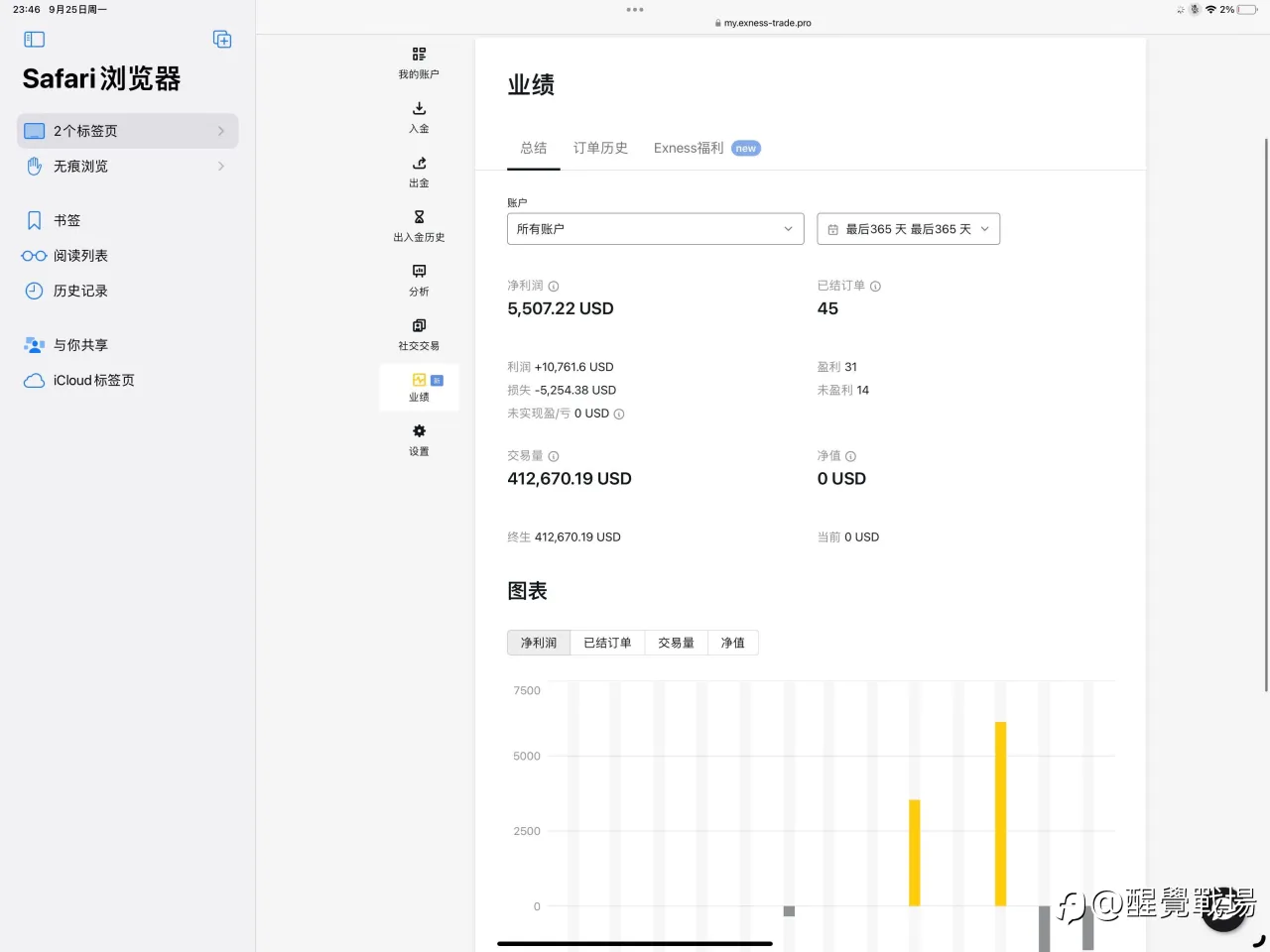Expand the 2个标签页 tab group

[128, 131]
